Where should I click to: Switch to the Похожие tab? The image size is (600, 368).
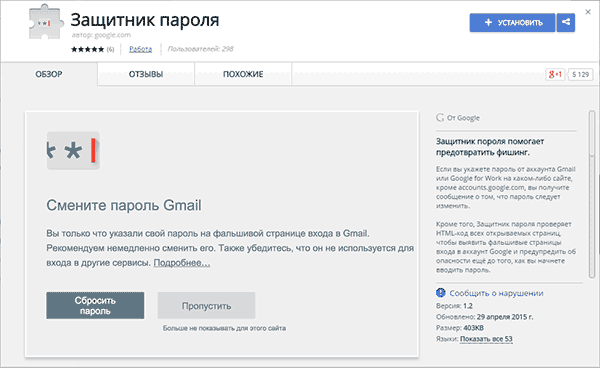pyautogui.click(x=243, y=74)
